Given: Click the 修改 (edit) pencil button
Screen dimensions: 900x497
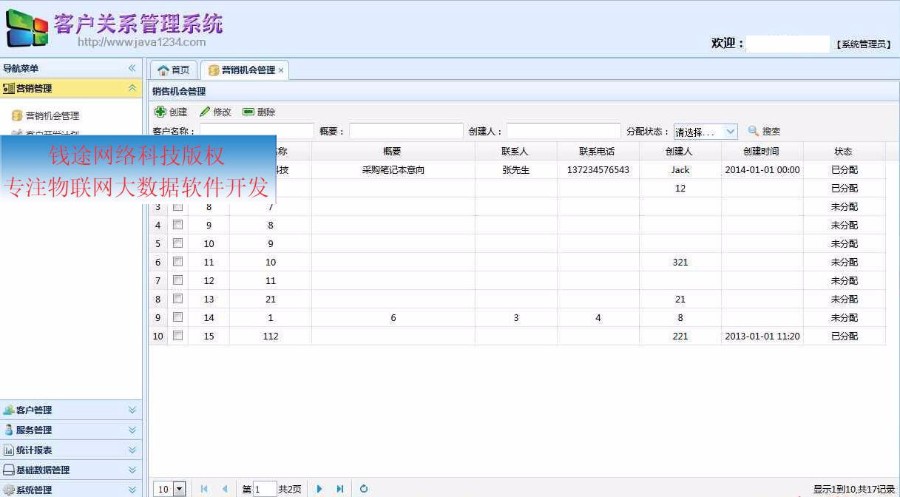Looking at the screenshot, I should click(x=215, y=112).
